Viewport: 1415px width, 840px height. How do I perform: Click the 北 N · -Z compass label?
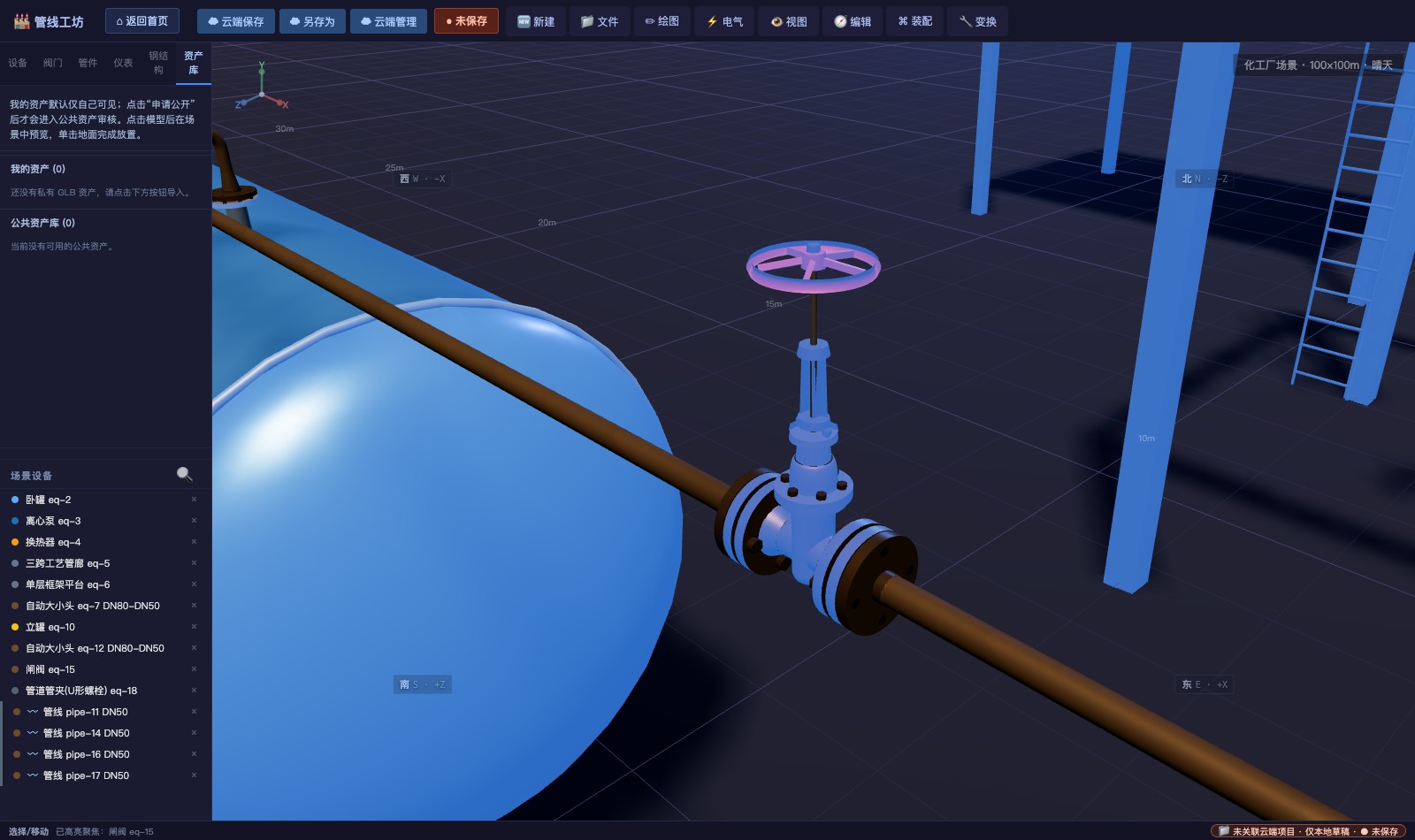1205,179
